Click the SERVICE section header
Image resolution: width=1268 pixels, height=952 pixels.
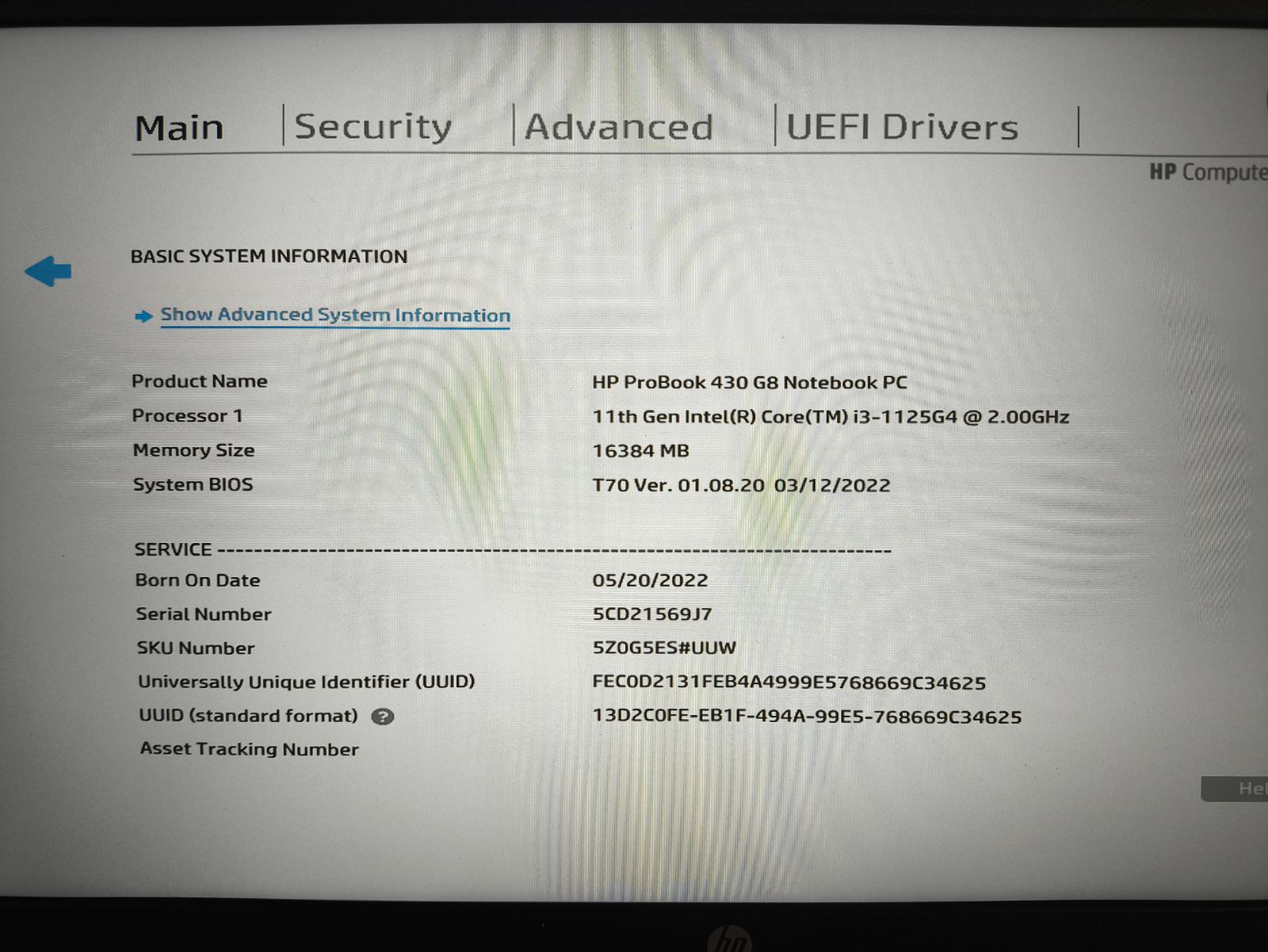pyautogui.click(x=174, y=549)
